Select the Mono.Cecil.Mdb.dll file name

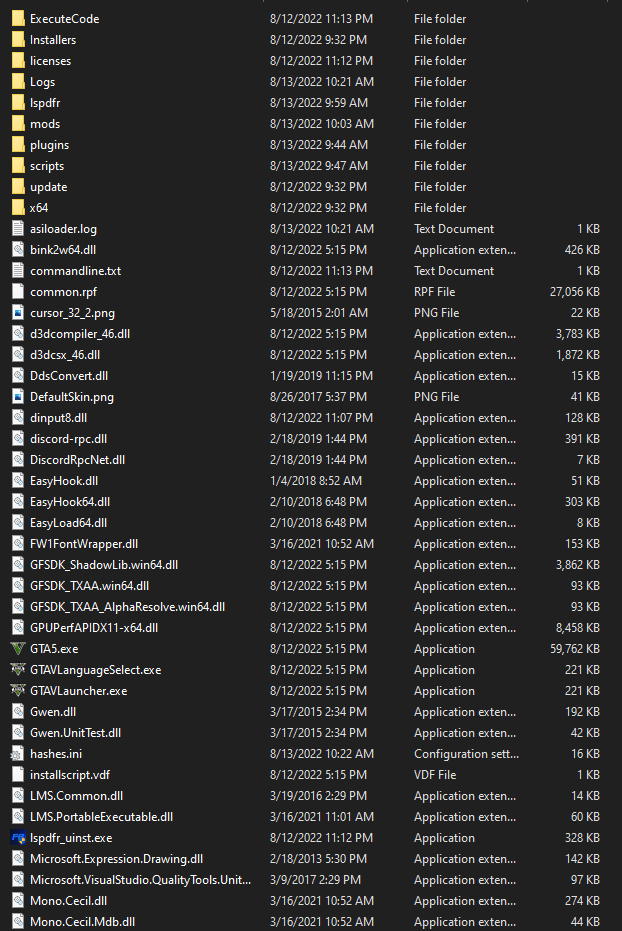[x=82, y=922]
